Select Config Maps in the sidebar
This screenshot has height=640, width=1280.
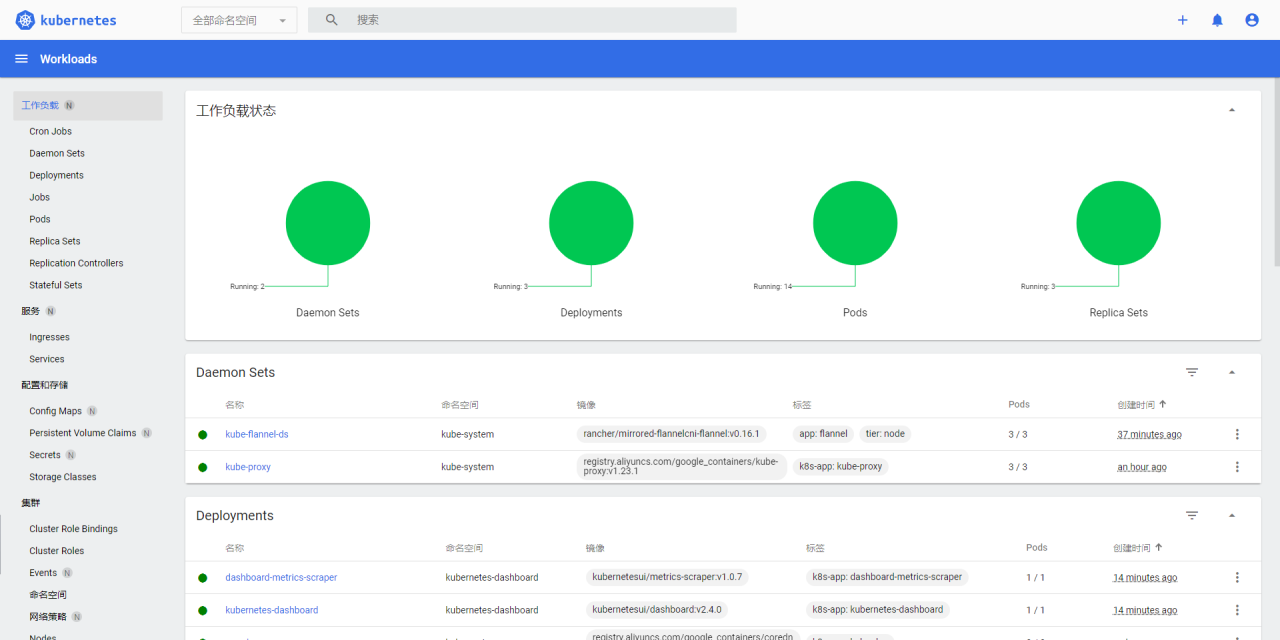(55, 411)
